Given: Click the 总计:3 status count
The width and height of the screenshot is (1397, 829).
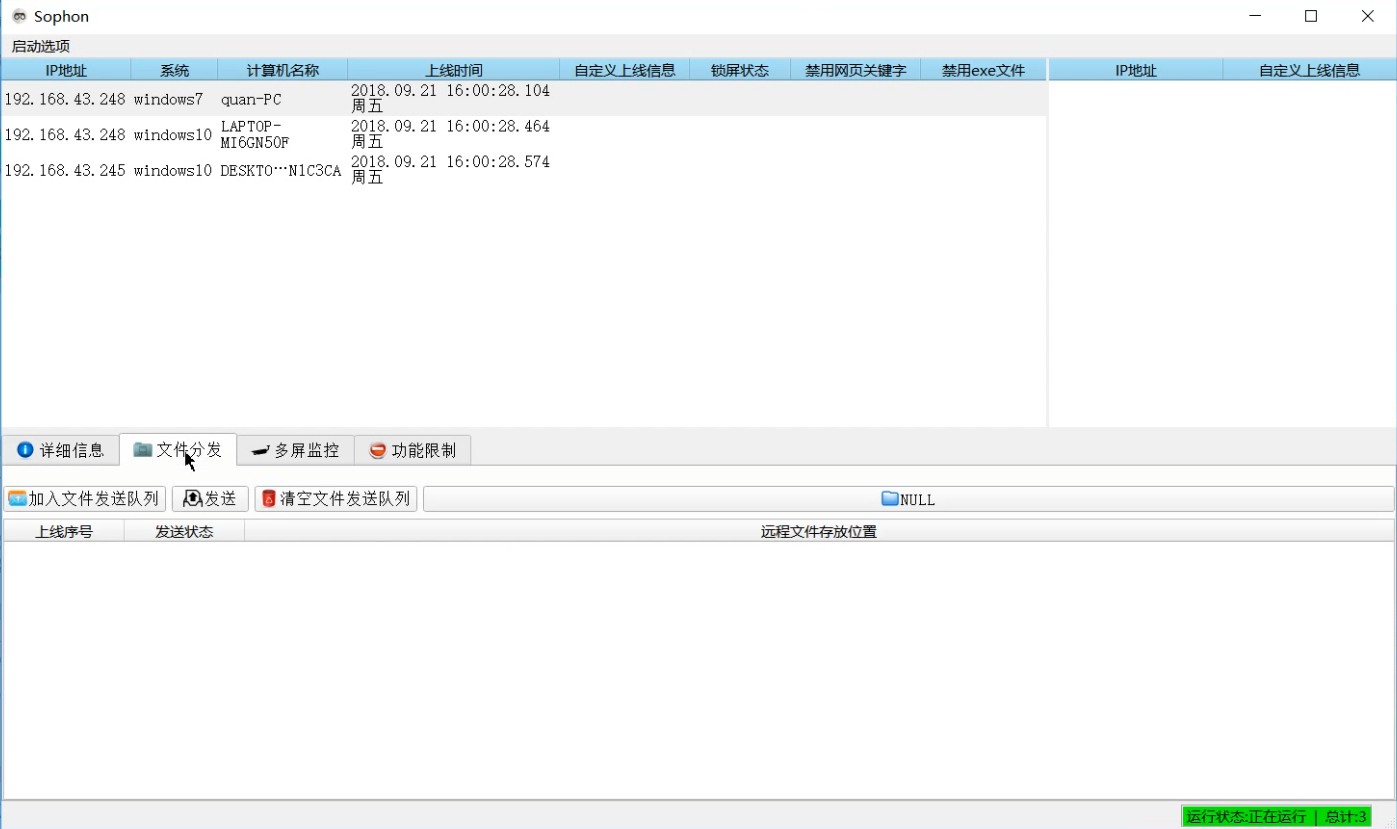Looking at the screenshot, I should pos(1346,817).
